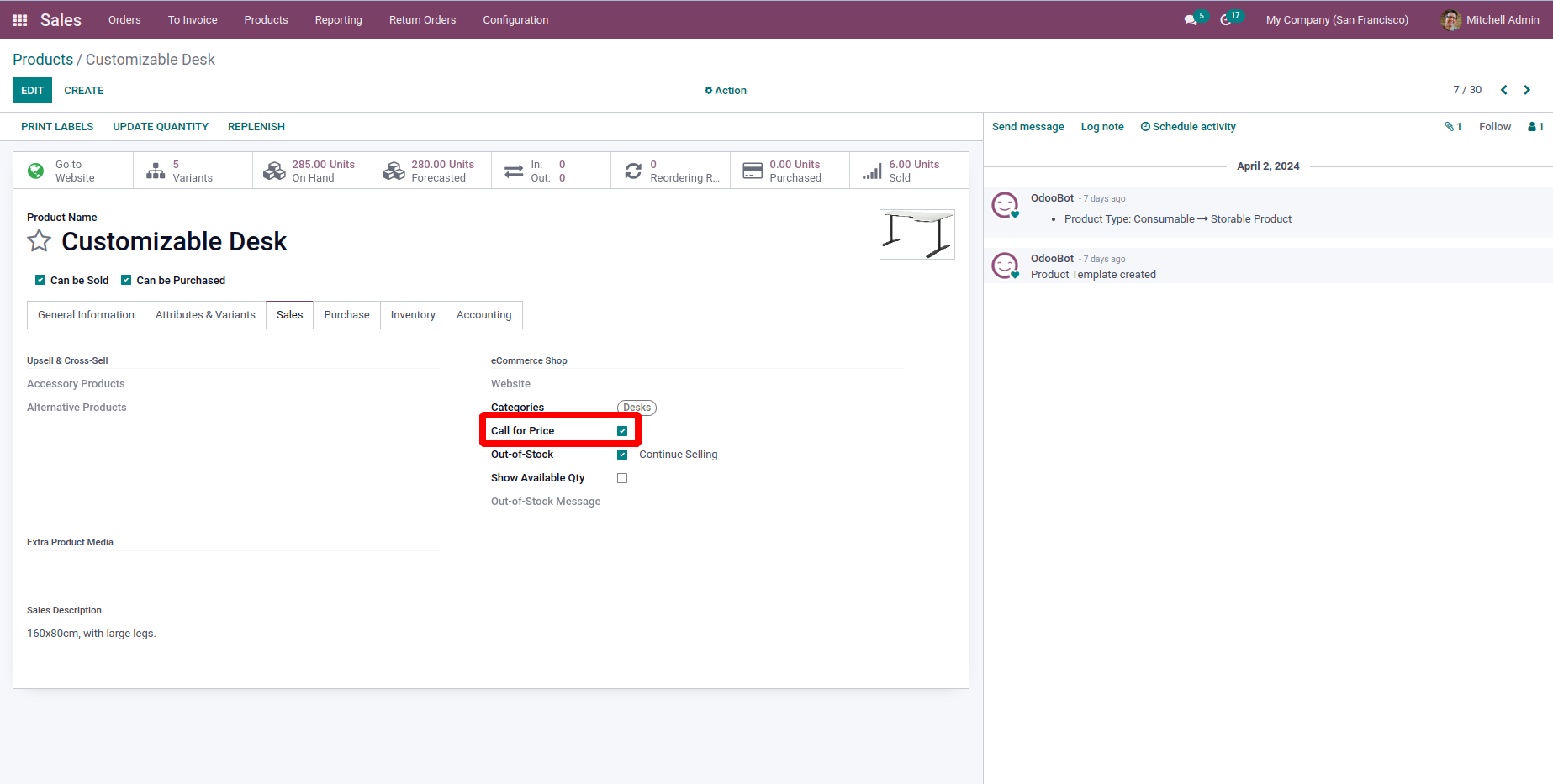Image resolution: width=1553 pixels, height=784 pixels.
Task: Open the Action dropdown
Action: (x=726, y=91)
